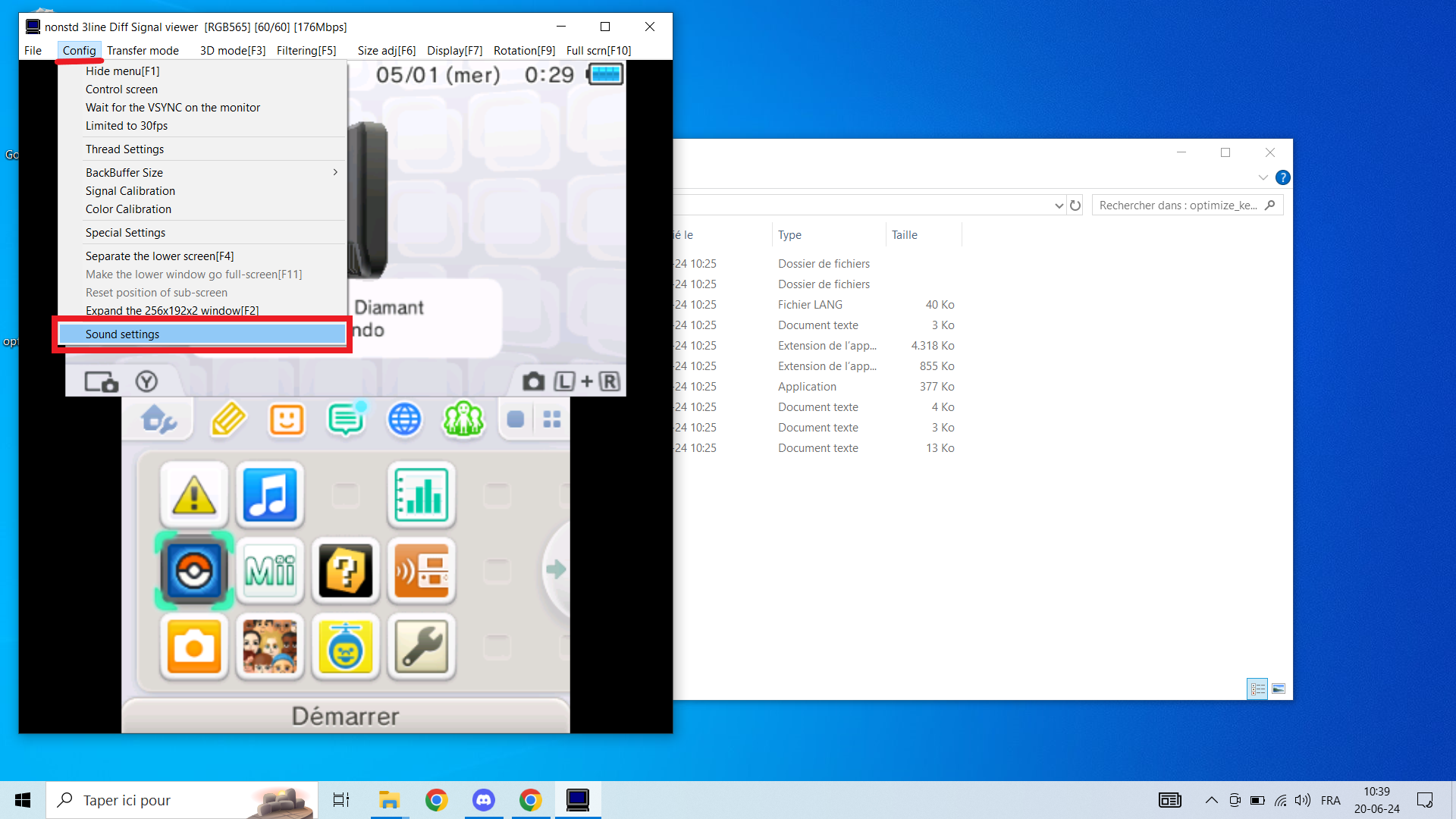
Task: Open the Friend List smiley icon
Action: point(287,419)
